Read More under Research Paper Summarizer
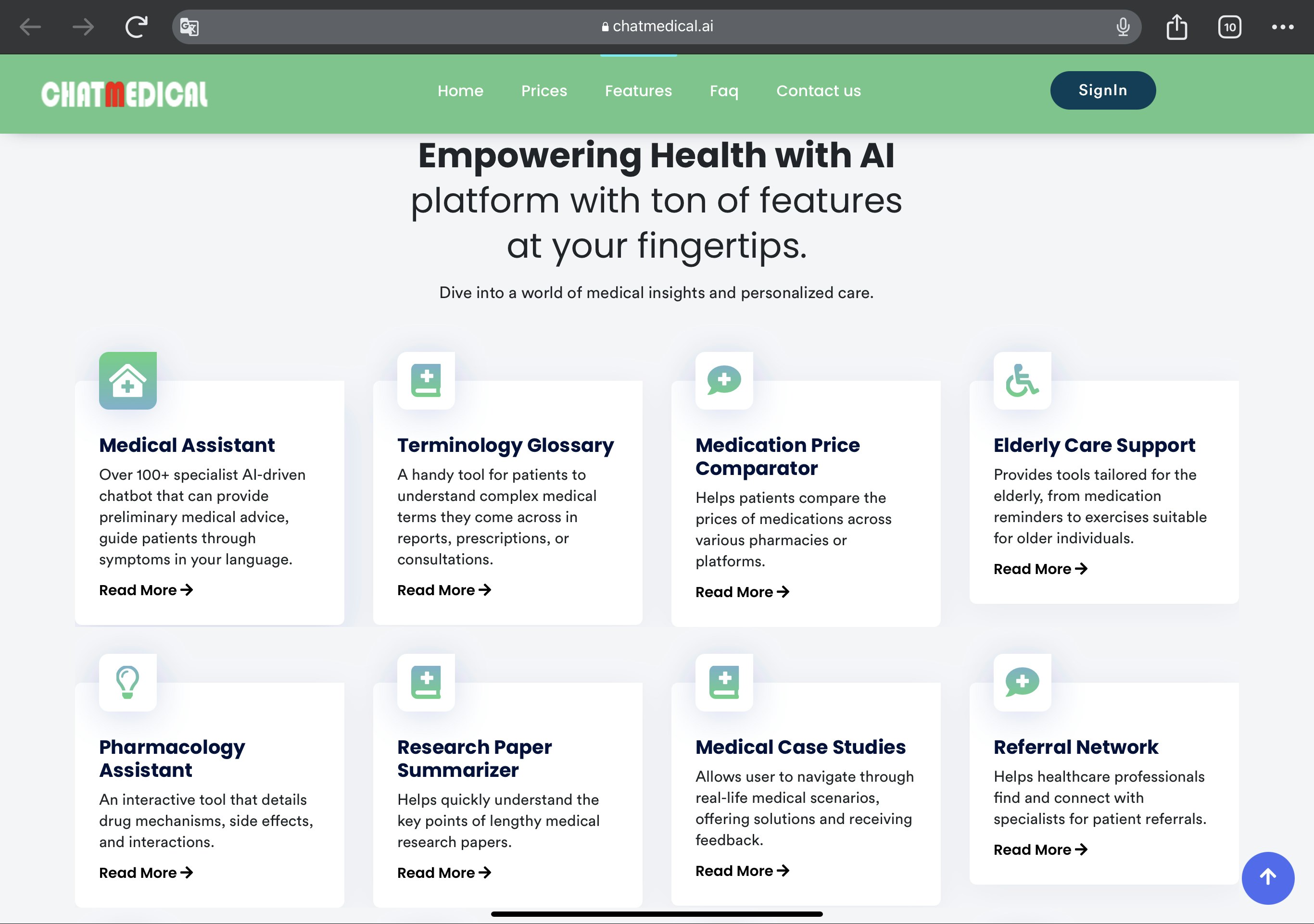The image size is (1314, 924). 444,873
